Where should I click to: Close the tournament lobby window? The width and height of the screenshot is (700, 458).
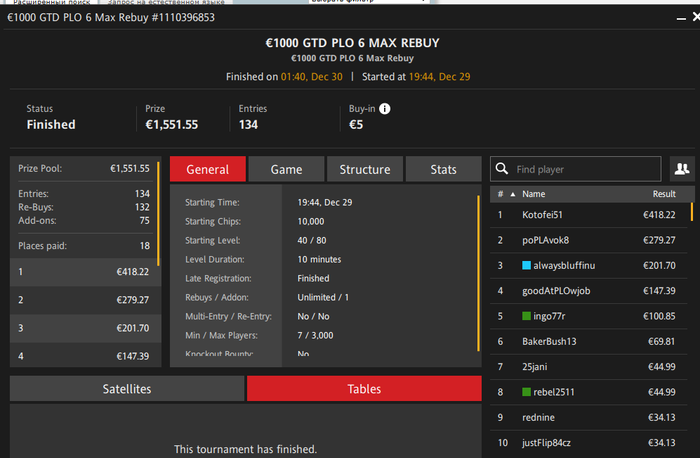pos(696,17)
